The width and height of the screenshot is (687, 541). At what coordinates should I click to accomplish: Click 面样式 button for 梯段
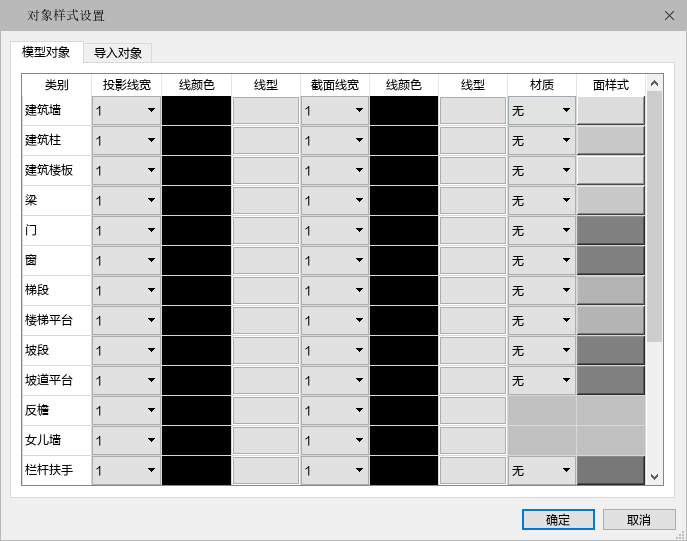coord(611,290)
